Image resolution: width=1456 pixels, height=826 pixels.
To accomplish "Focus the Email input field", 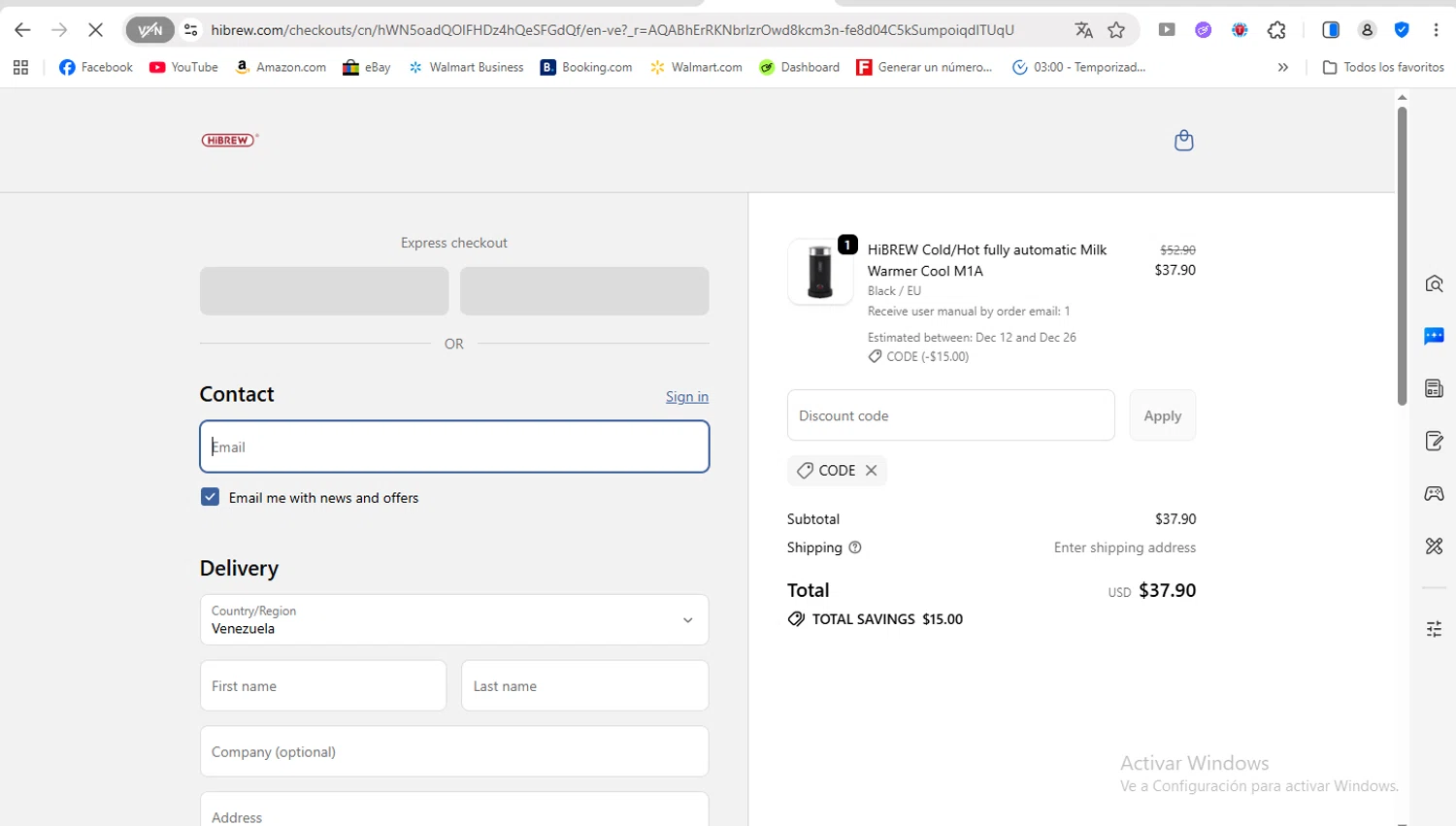I will pos(454,446).
